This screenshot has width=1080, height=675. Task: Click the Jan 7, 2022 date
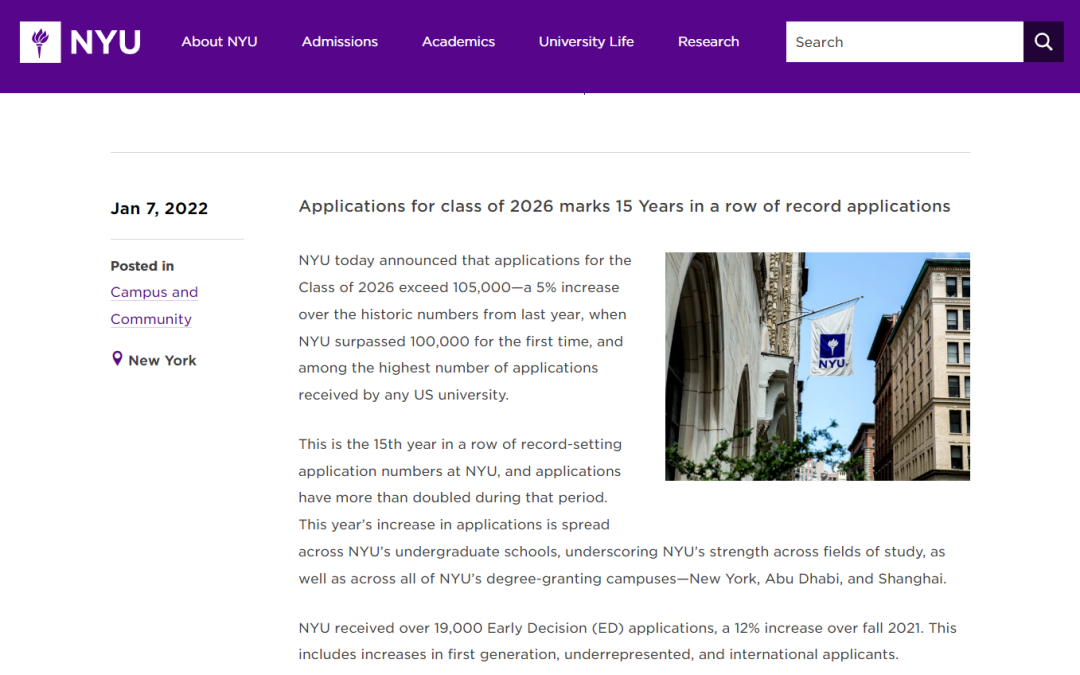point(159,208)
